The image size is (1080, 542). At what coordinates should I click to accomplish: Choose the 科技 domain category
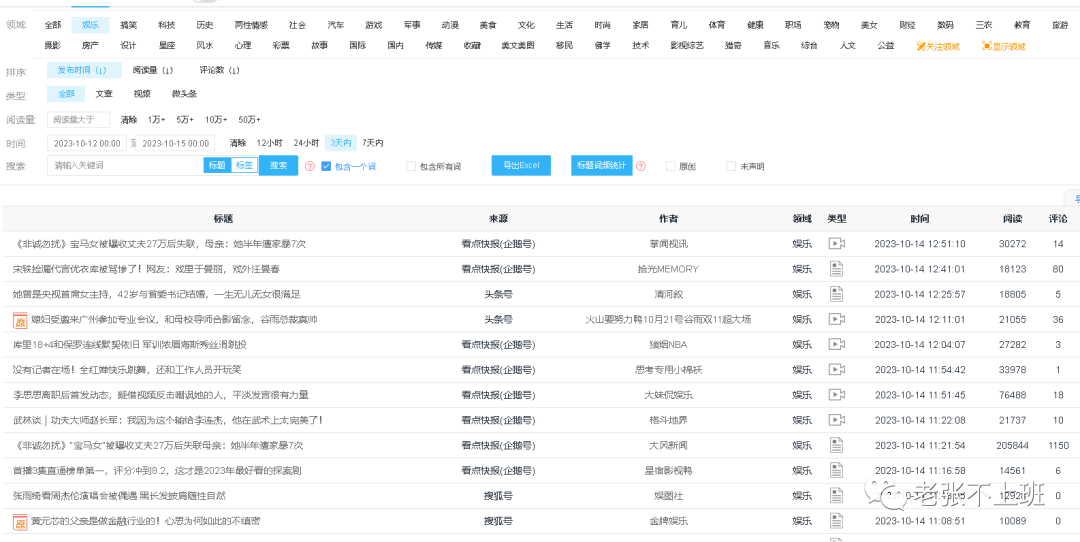pos(166,25)
